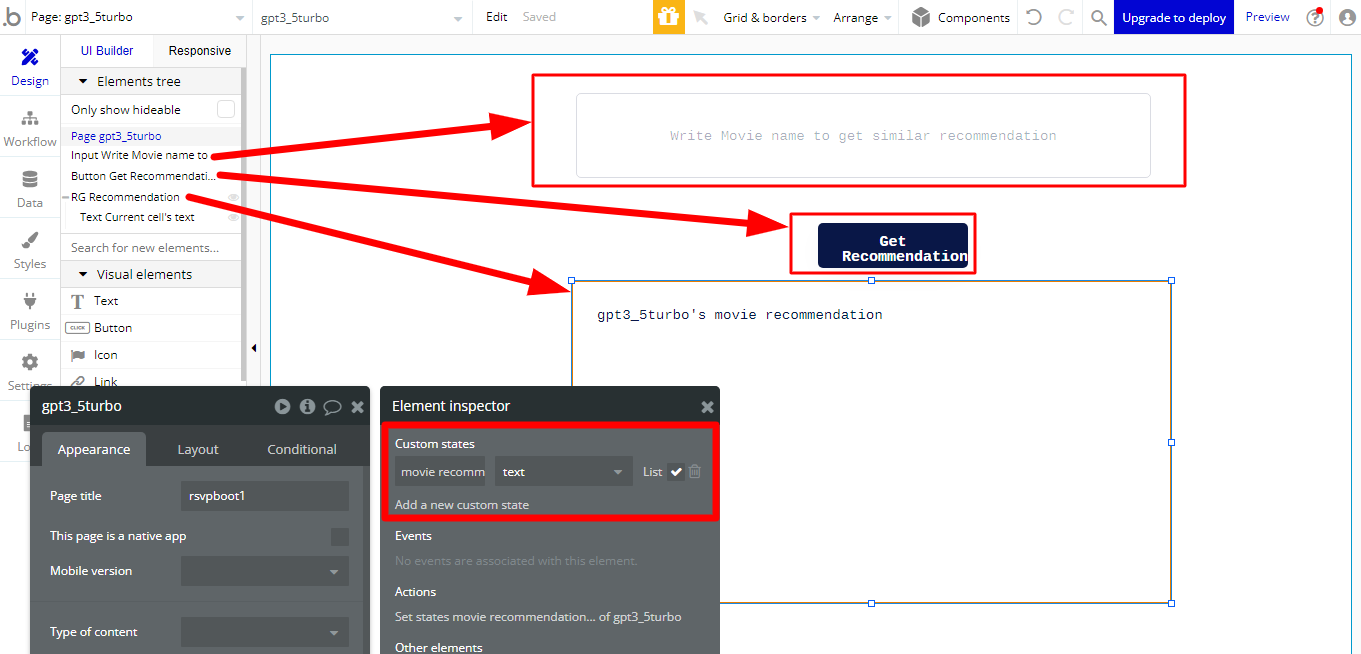This screenshot has width=1361, height=654.
Task: Add a Text visual element
Action: point(151,301)
